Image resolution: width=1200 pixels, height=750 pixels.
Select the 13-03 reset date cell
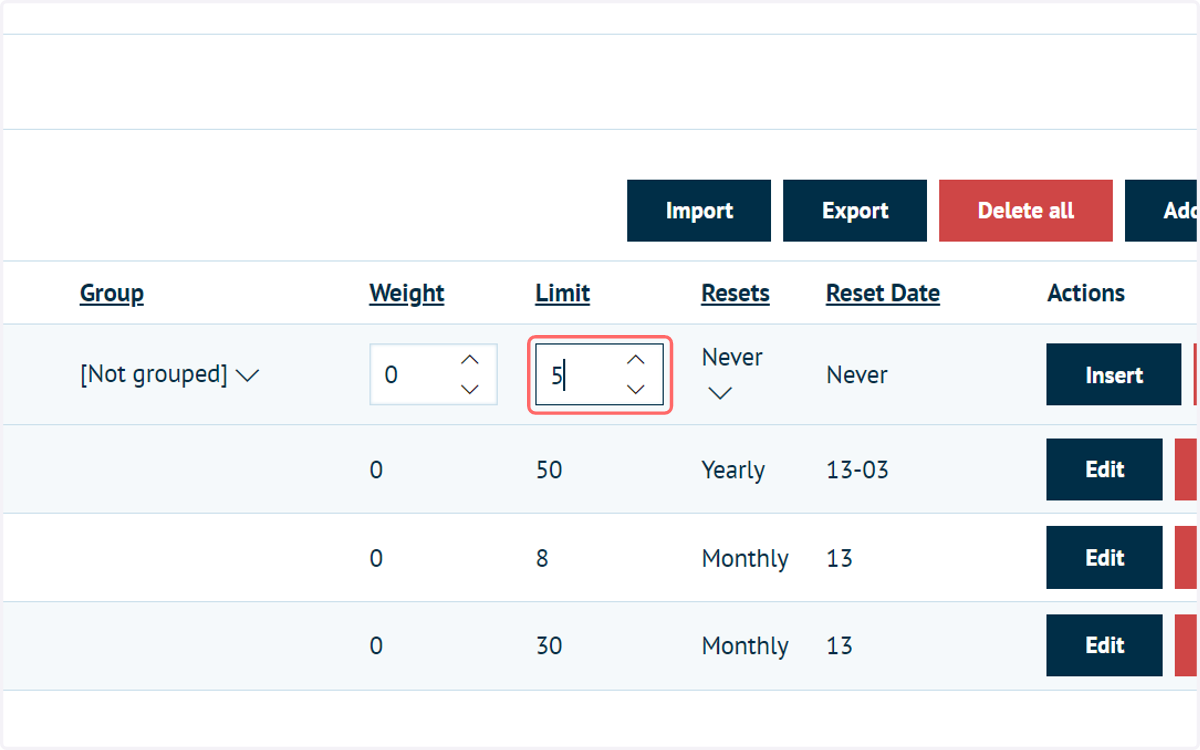click(x=858, y=470)
